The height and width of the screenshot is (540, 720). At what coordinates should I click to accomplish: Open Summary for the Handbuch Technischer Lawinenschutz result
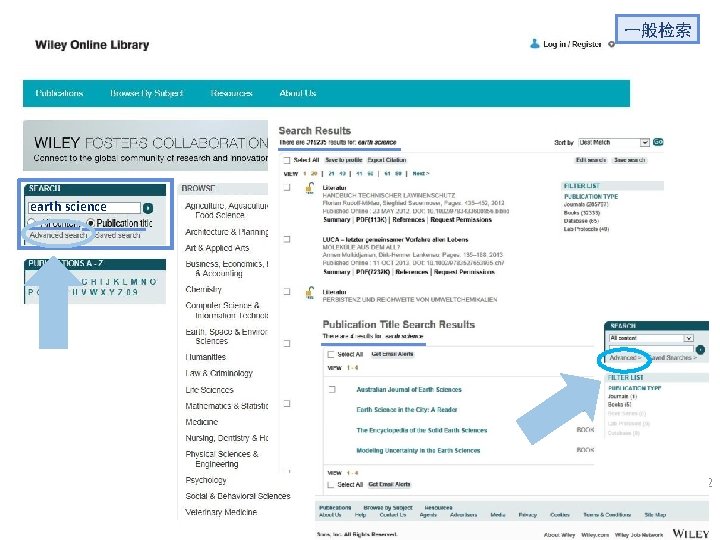[x=337, y=220]
